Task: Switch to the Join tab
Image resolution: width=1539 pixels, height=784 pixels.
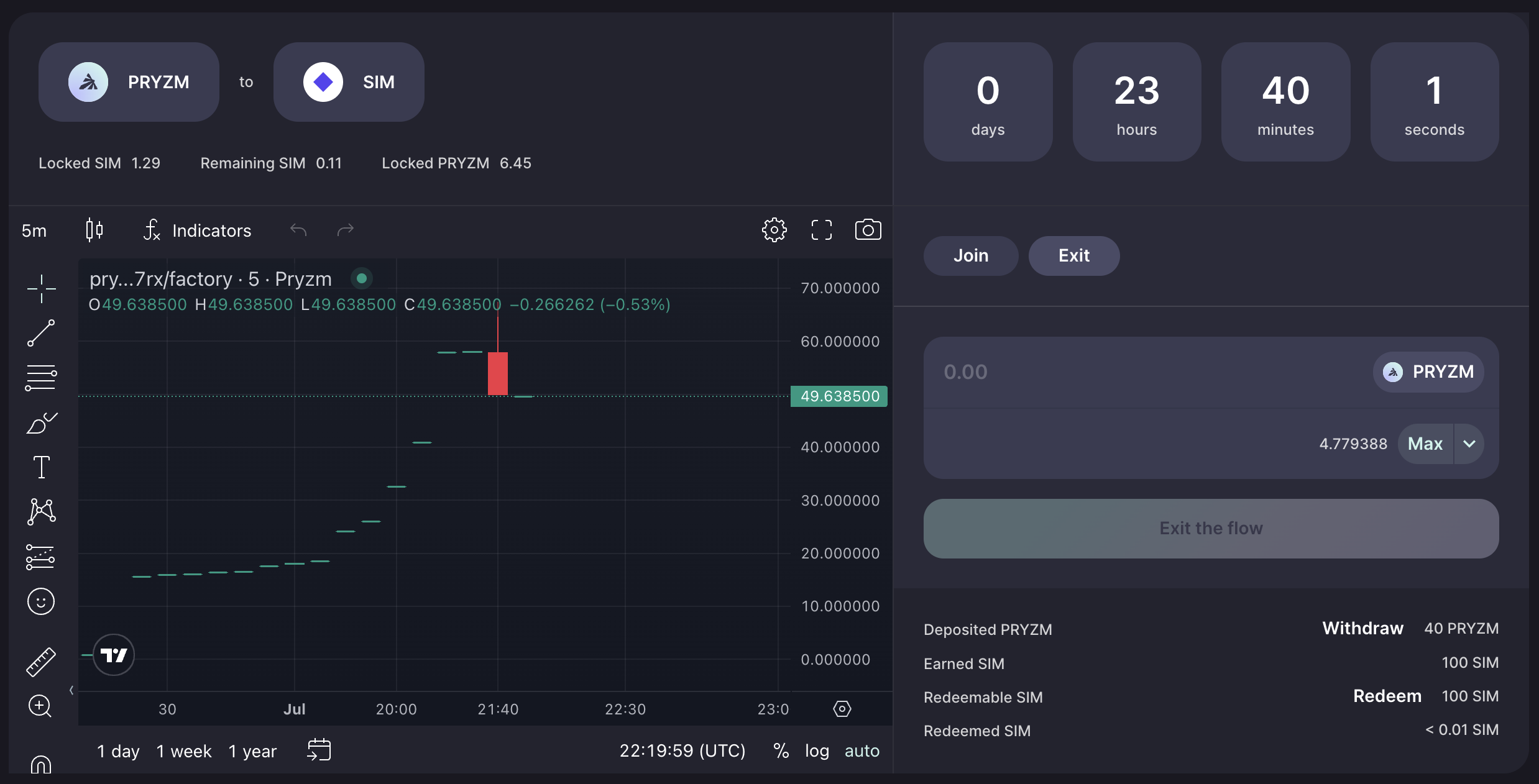Action: pyautogui.click(x=971, y=255)
